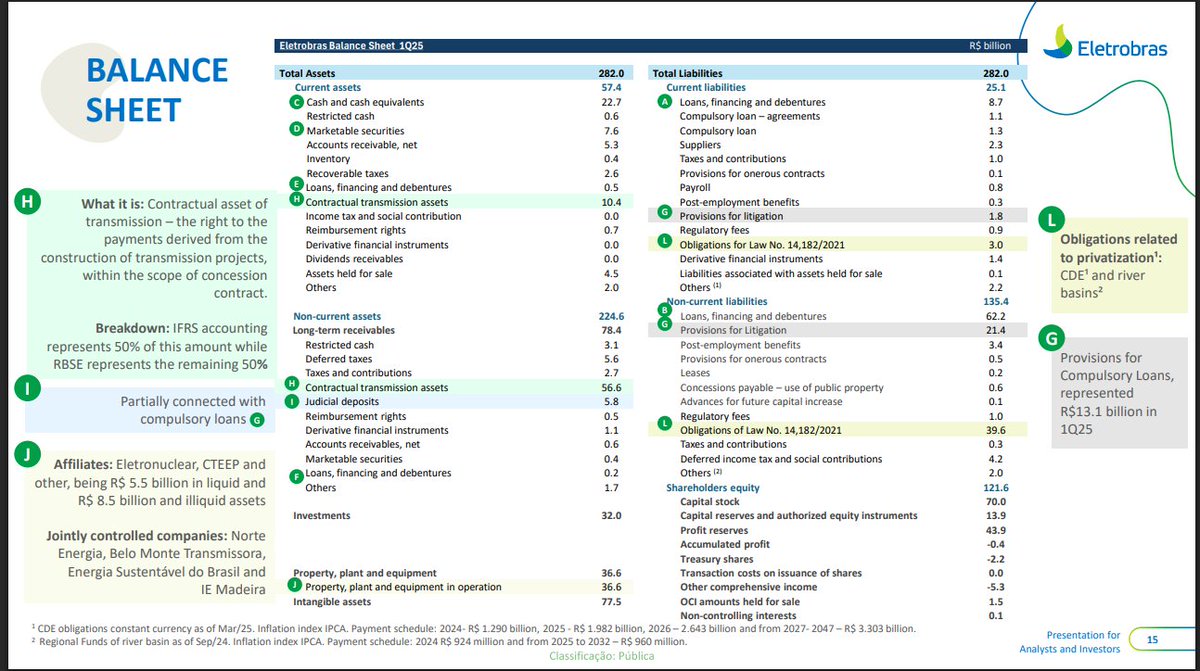The height and width of the screenshot is (671, 1200).
Task: Click the L badge on the 3.0 Obligations for Law row
Action: [667, 241]
